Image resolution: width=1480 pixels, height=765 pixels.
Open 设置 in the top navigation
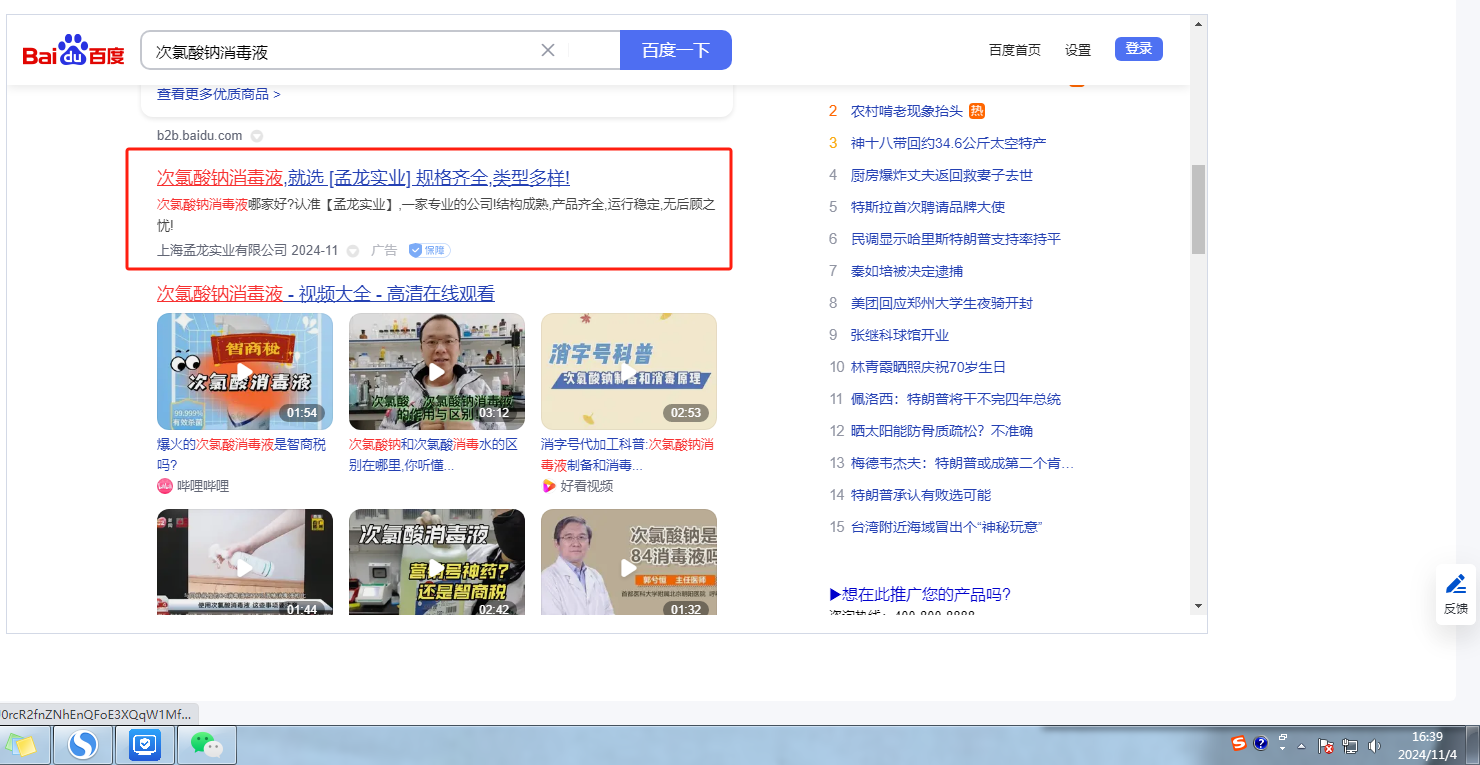point(1077,50)
